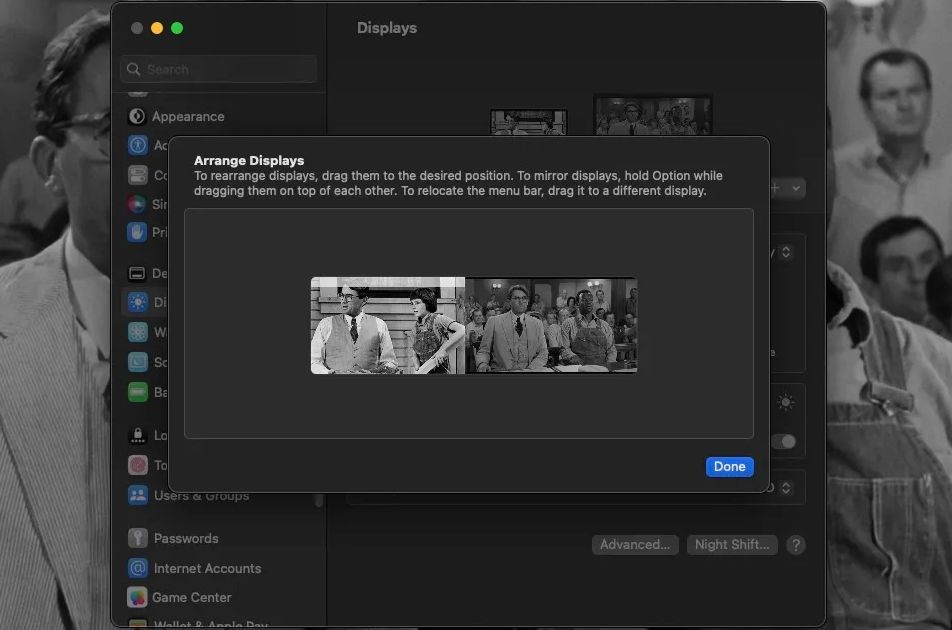Click the help question mark icon
This screenshot has width=952, height=630.
click(x=796, y=545)
